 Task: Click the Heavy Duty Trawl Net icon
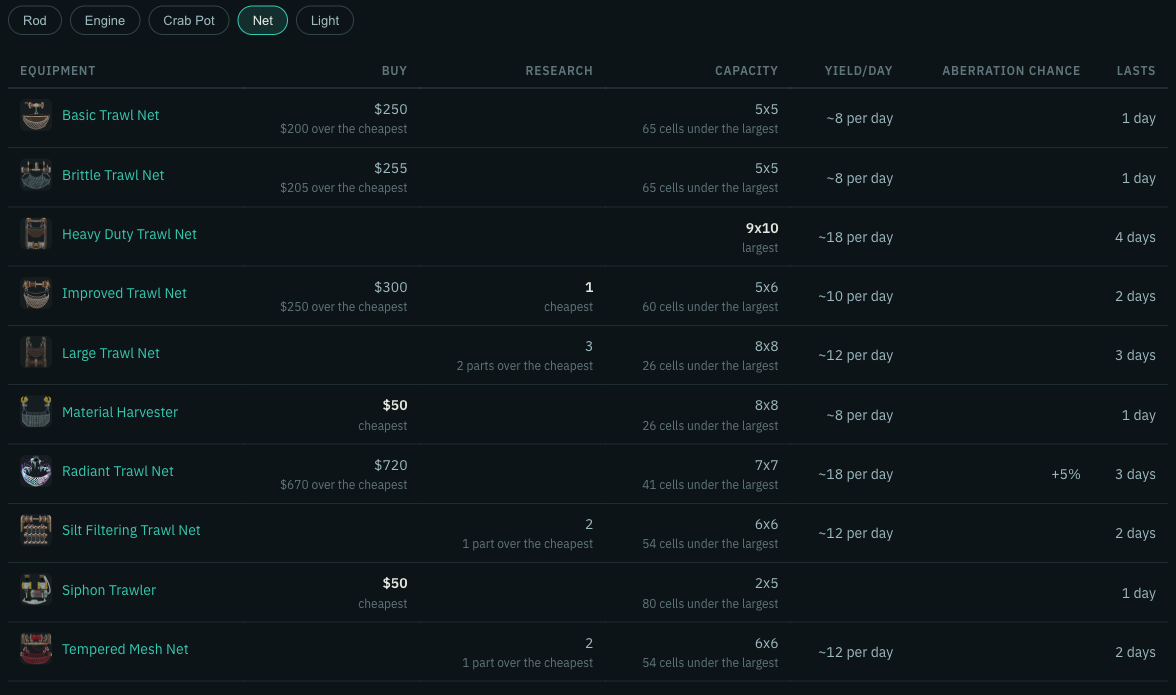point(36,234)
